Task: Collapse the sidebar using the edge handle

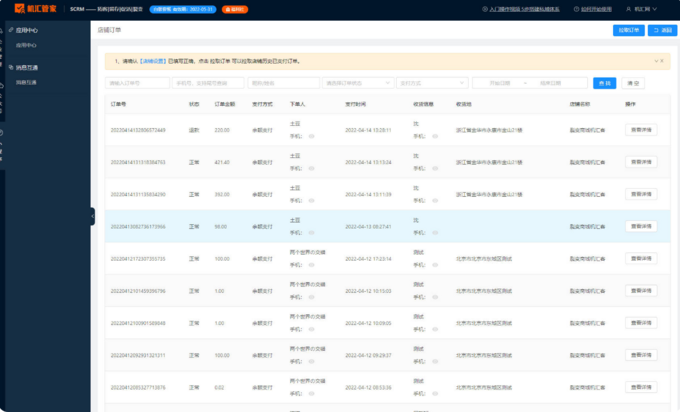Action: point(92,215)
